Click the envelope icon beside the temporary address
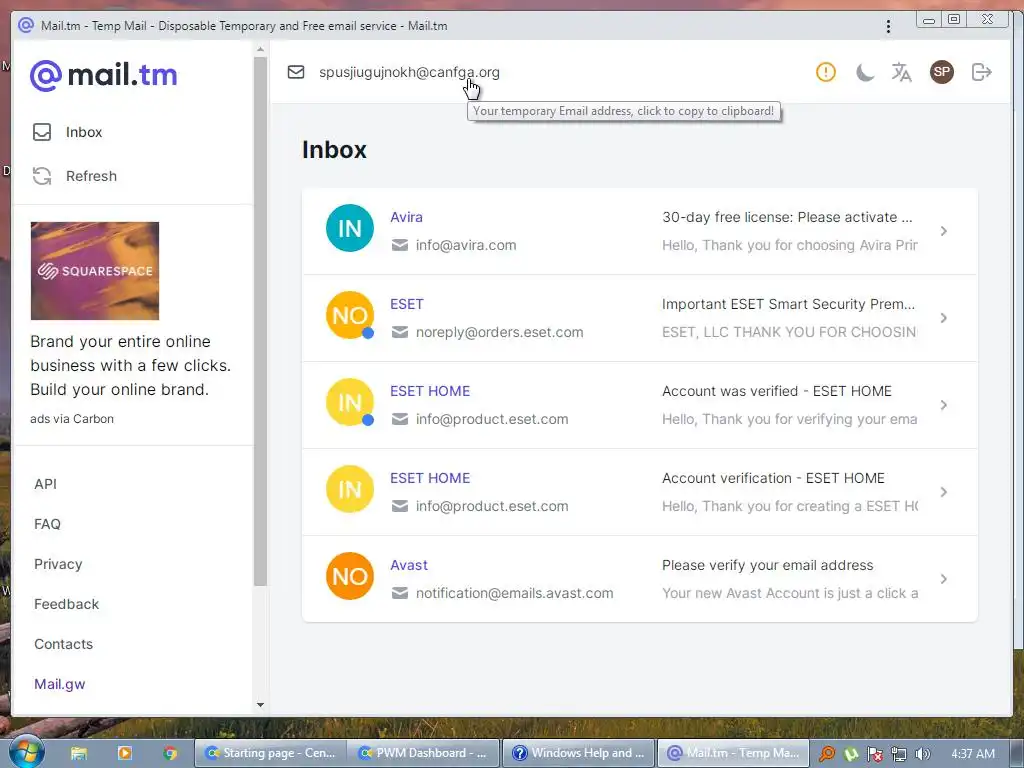The height and width of the screenshot is (768, 1024). click(296, 72)
